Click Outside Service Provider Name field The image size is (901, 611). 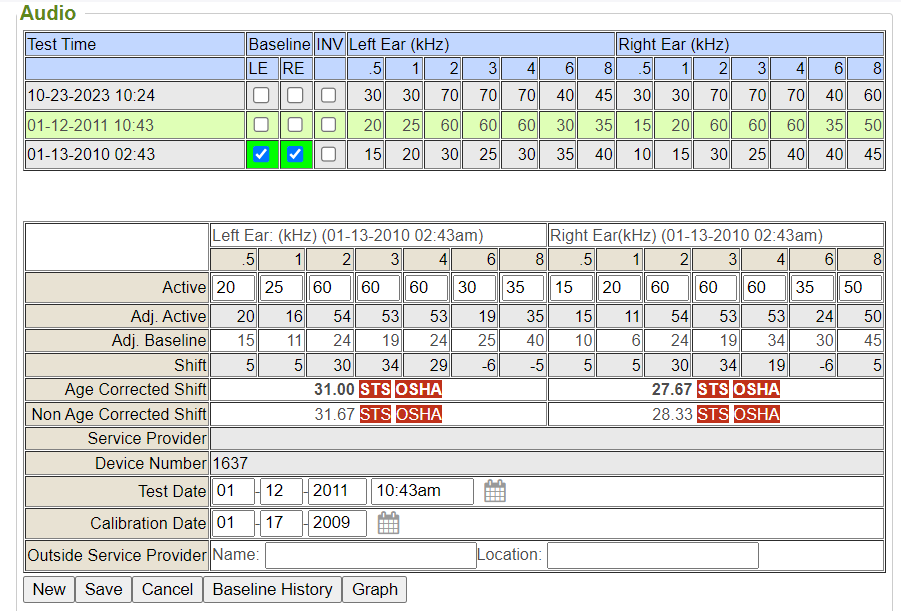[370, 555]
